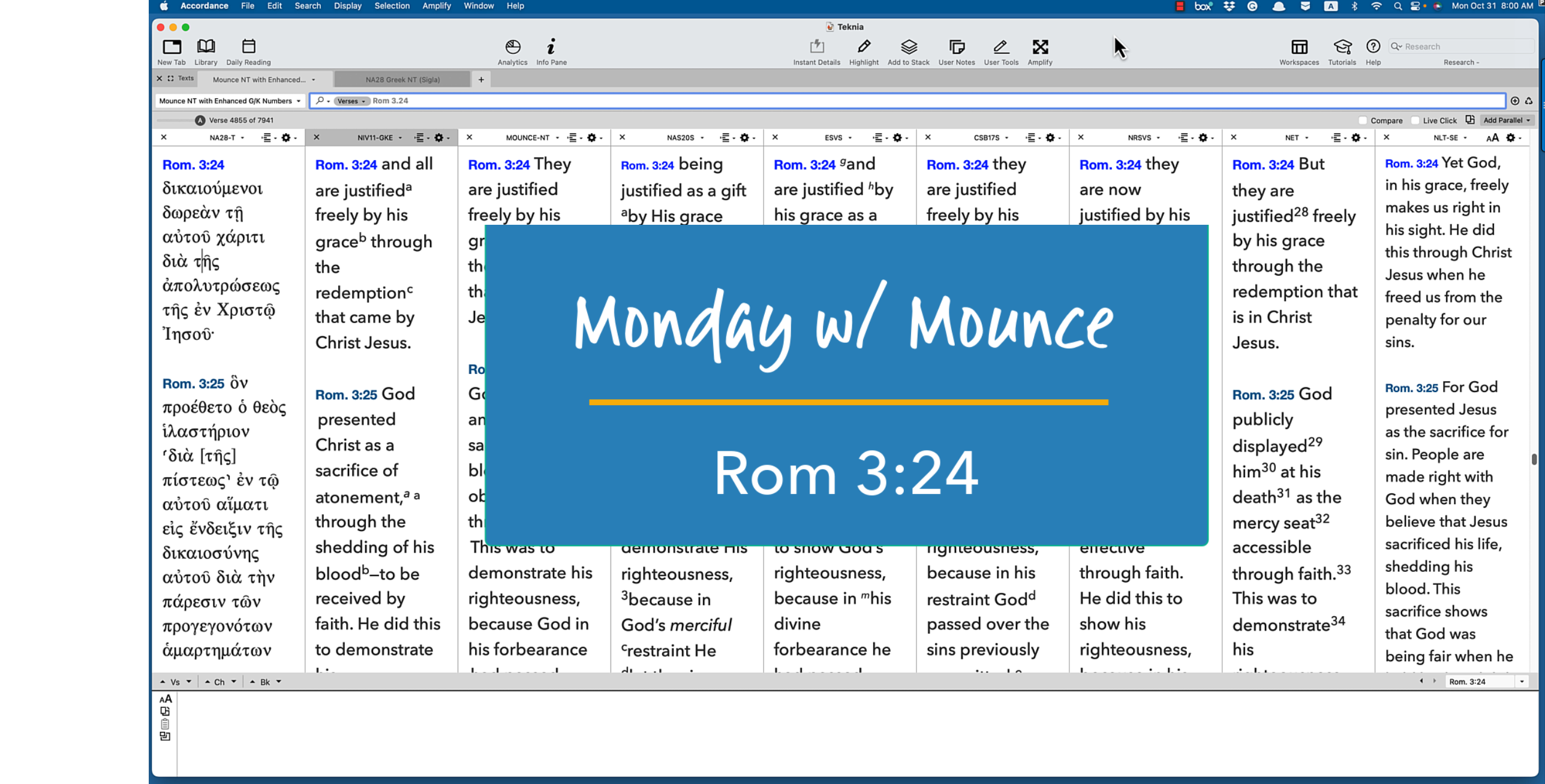Add a new tab with plus button

(x=481, y=79)
